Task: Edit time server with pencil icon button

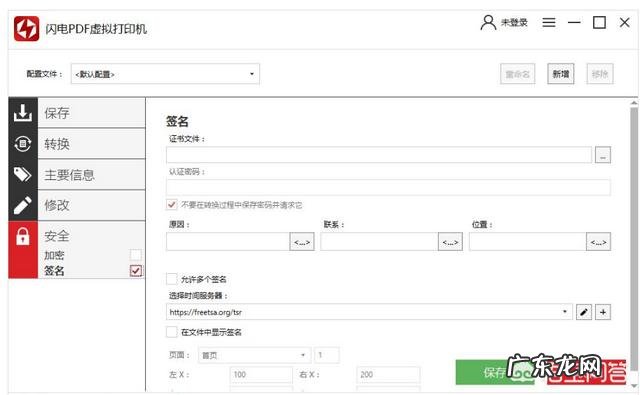Action: (584, 312)
